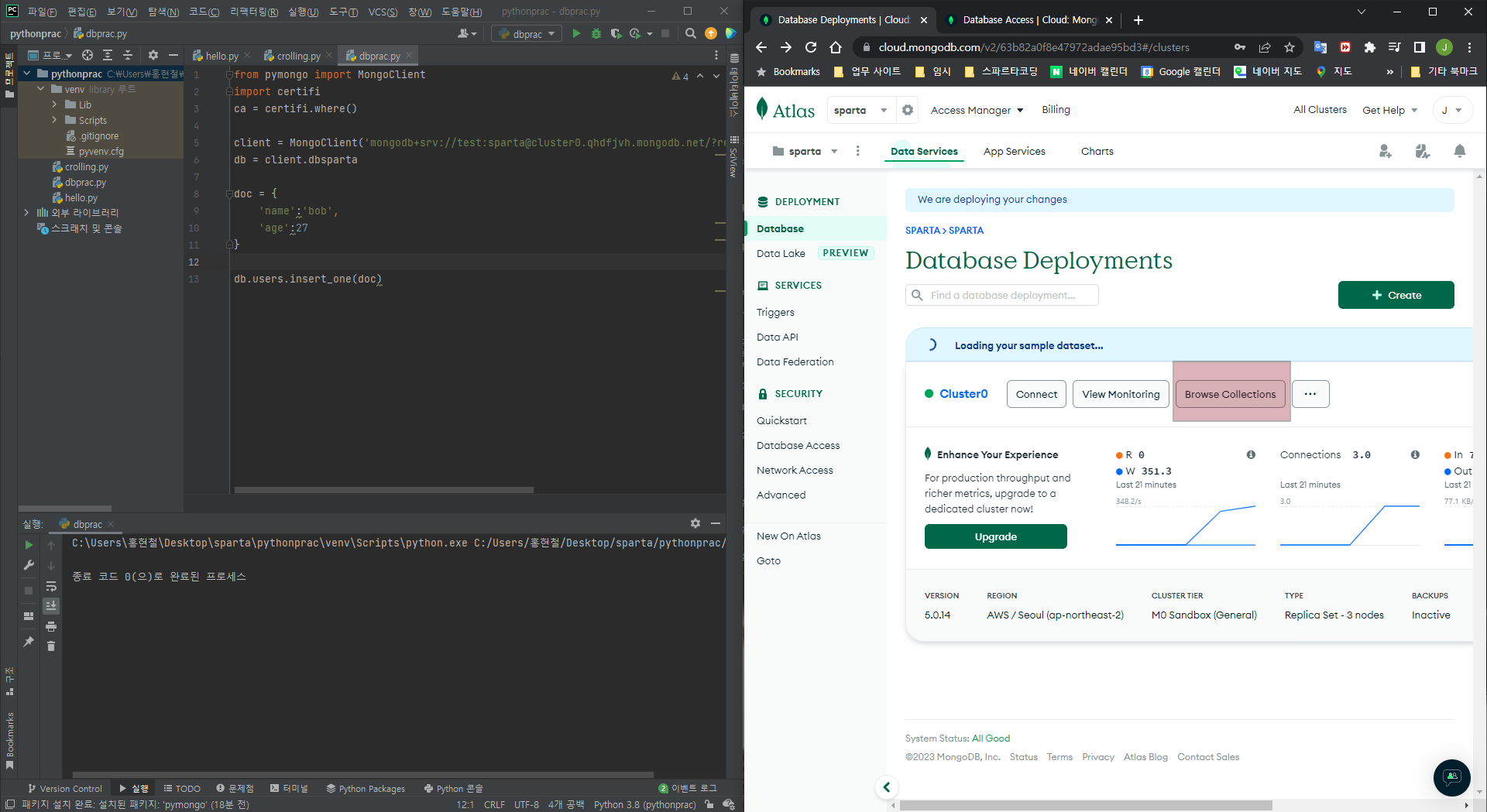Screen dimensions: 1487x812
Task: Open run configuration wrench in Run panel
Action: (x=29, y=565)
